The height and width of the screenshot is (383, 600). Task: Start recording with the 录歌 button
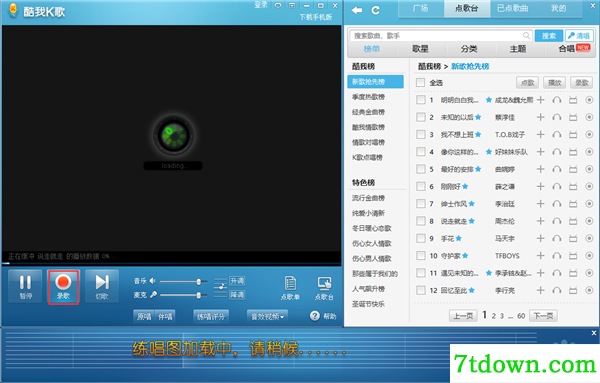coord(64,286)
